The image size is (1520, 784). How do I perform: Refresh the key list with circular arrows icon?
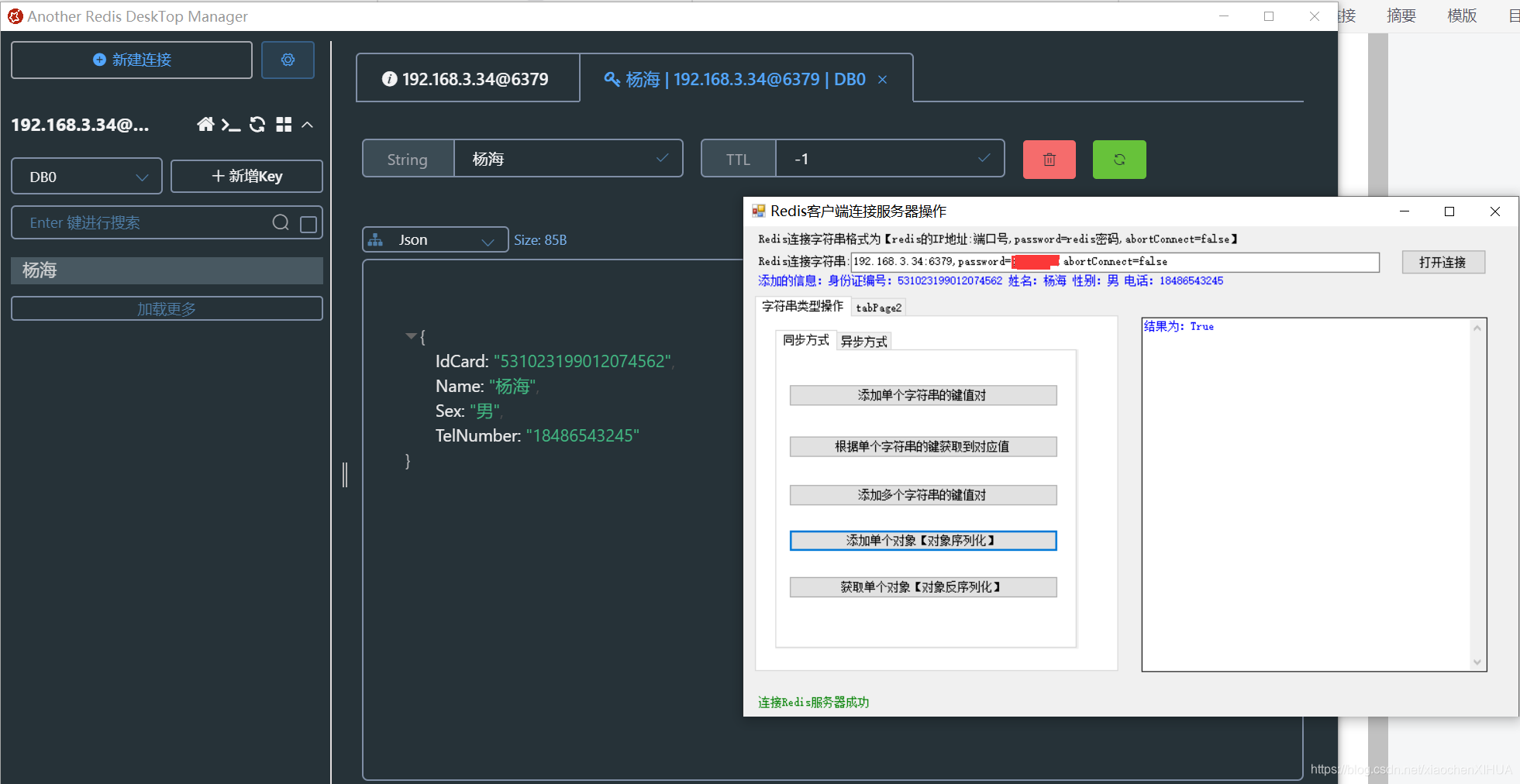pos(257,124)
